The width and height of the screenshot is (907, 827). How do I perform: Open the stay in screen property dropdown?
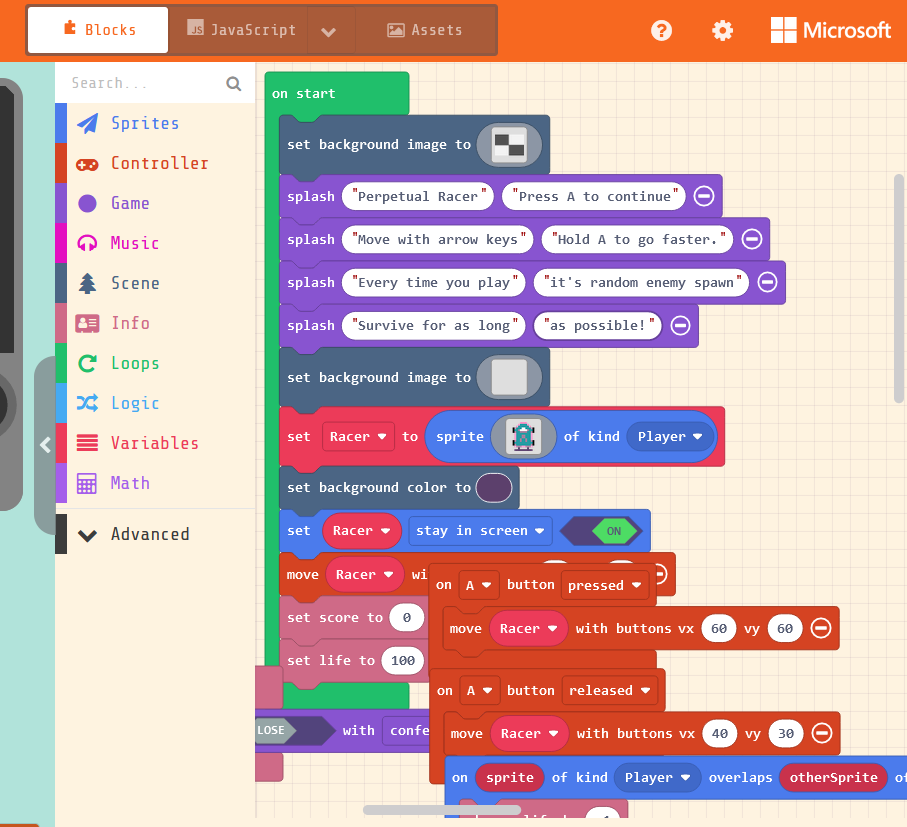pos(480,530)
